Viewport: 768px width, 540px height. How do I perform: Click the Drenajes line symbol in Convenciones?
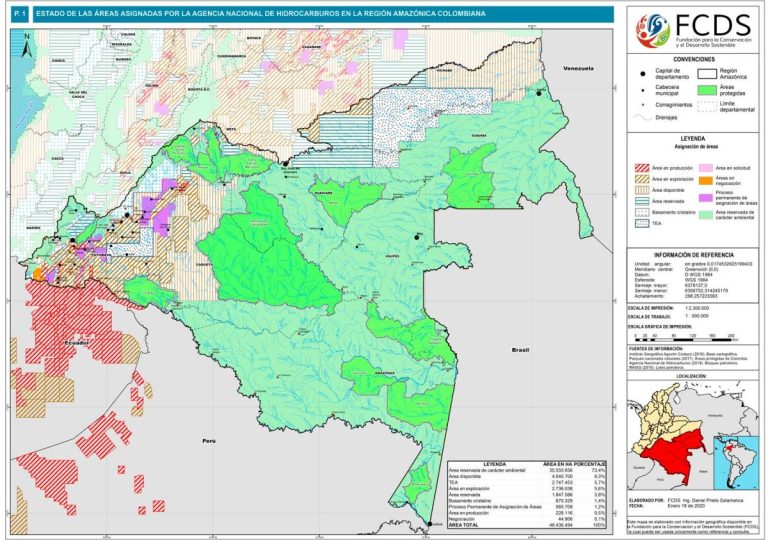click(x=642, y=117)
